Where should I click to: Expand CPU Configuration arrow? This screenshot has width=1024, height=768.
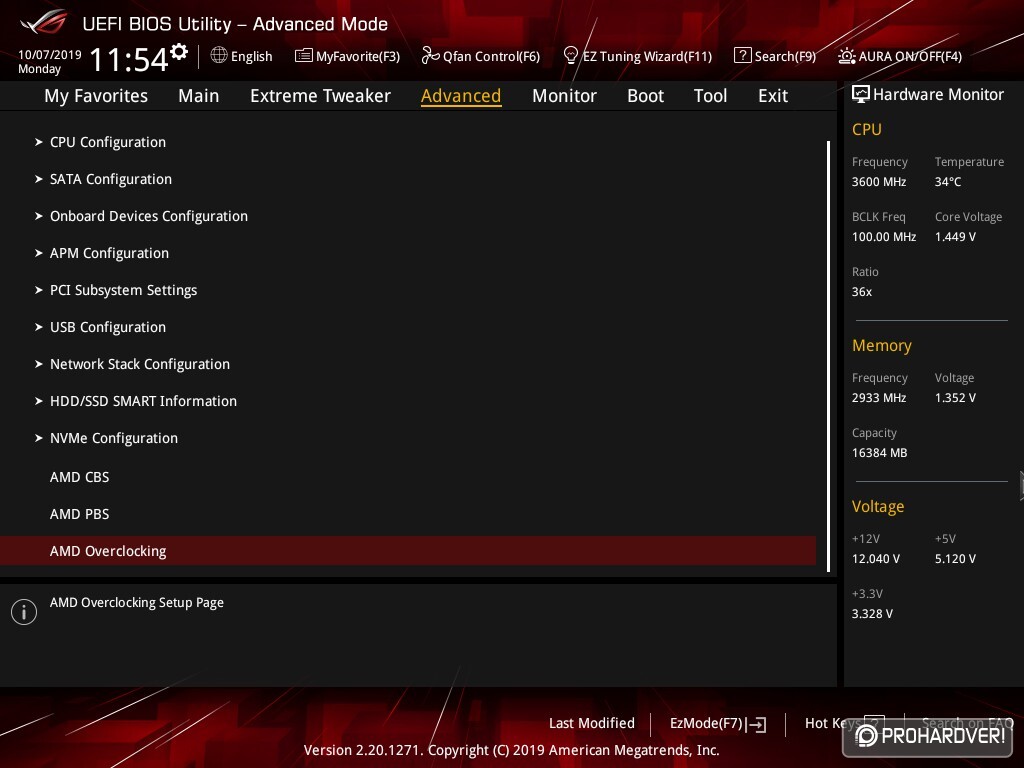[x=39, y=142]
